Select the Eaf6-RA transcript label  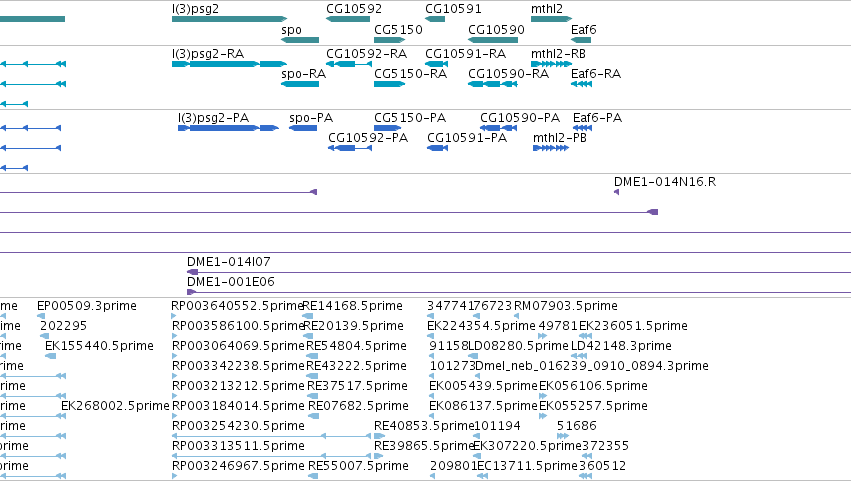point(596,74)
